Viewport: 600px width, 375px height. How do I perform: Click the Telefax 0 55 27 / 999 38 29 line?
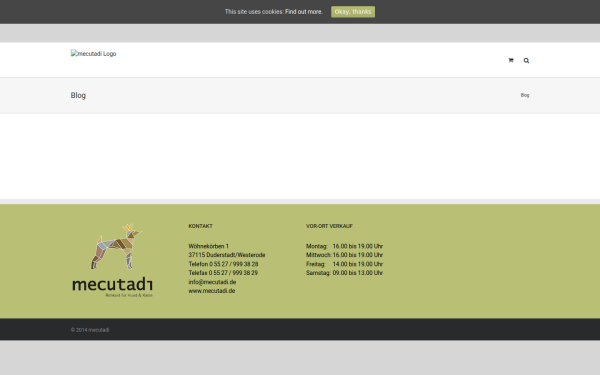[x=223, y=273]
